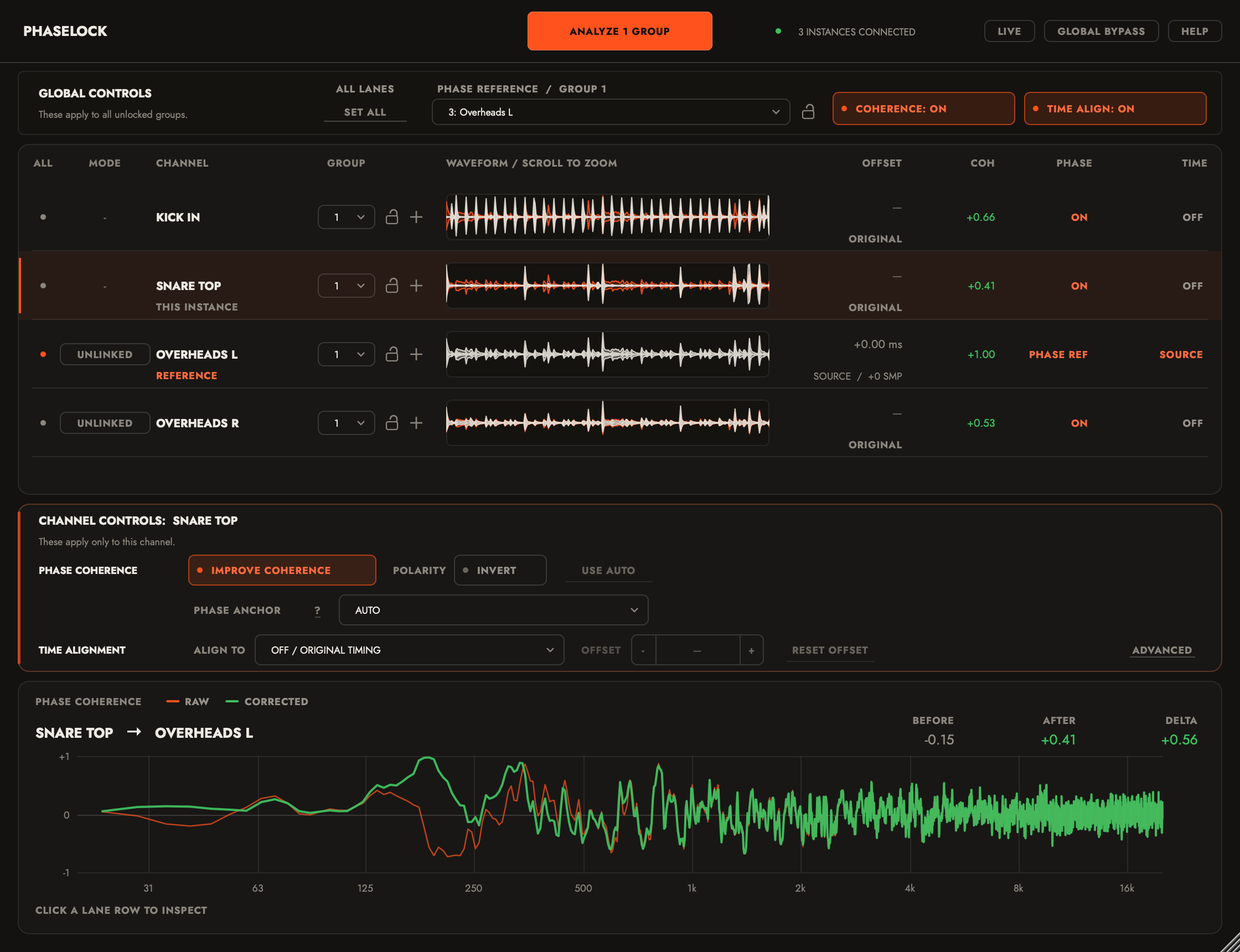Viewport: 1240px width, 952px height.
Task: Lock the Overheads R lane group
Action: pos(391,423)
